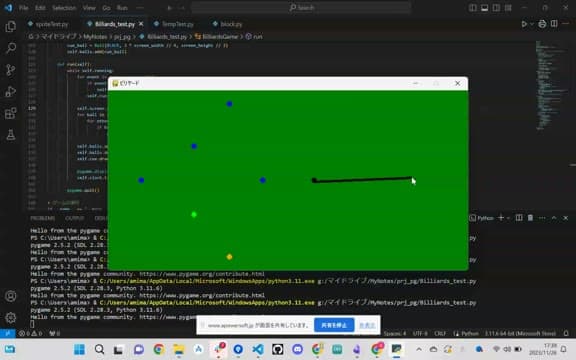Select MyNotes in the breadcrumb

(95, 37)
